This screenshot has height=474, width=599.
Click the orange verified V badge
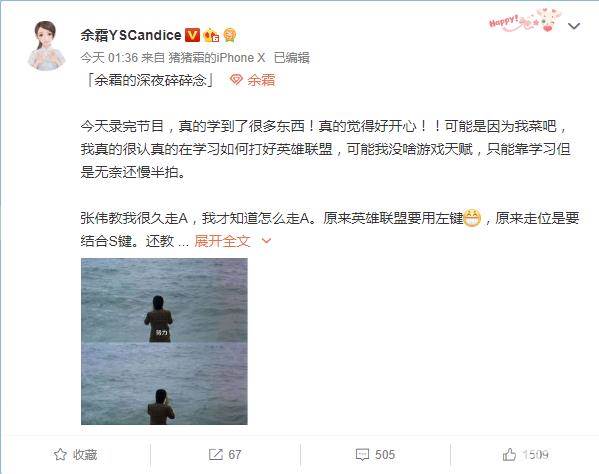pyautogui.click(x=193, y=35)
